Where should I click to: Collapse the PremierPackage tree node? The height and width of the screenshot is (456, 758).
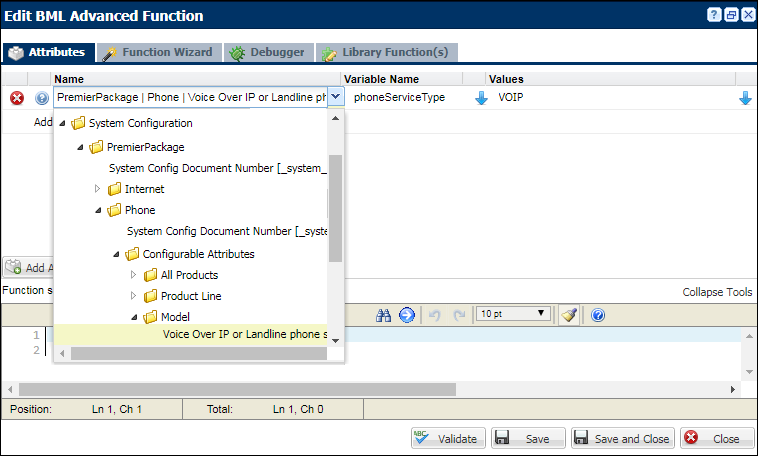80,147
